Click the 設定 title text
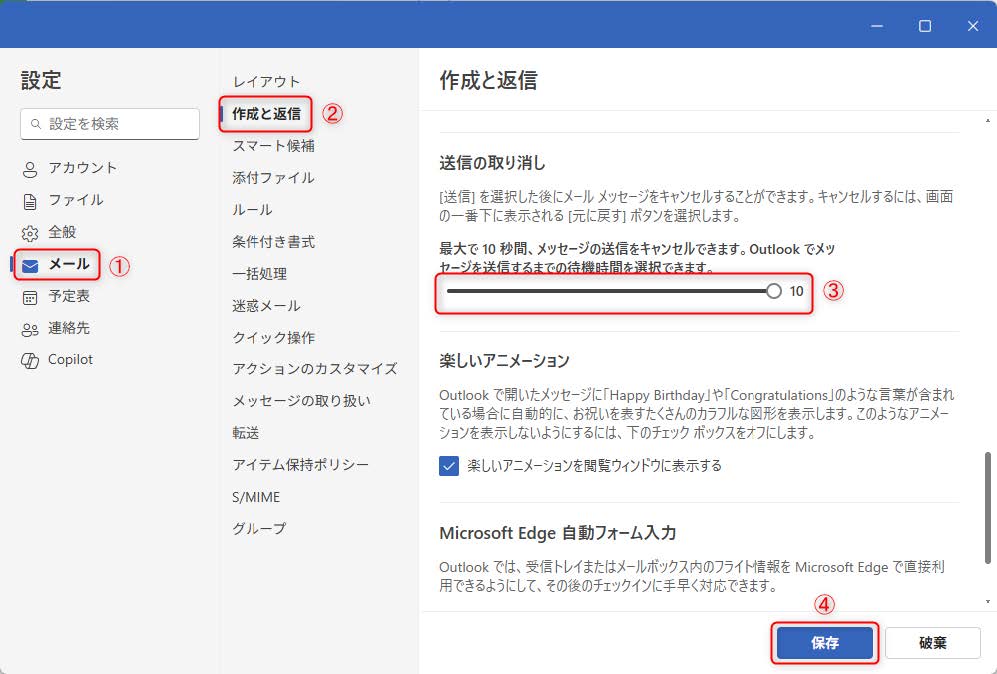Screen dimensions: 997x674 (41, 81)
